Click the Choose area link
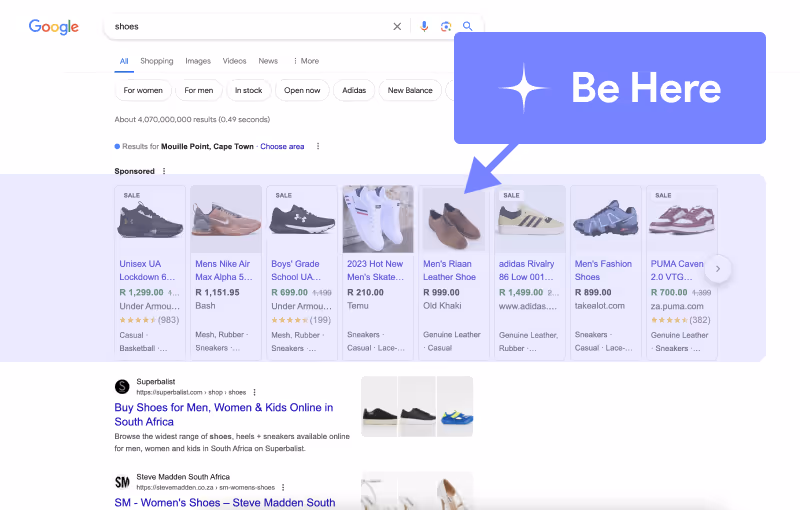This screenshot has height=510, width=800. point(282,146)
